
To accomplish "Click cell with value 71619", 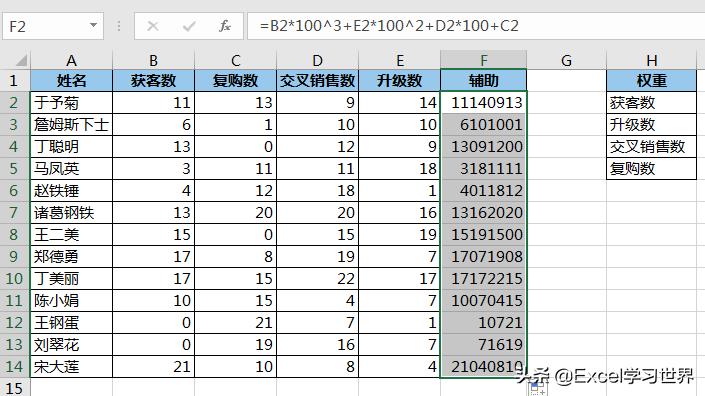I will coord(483,345).
